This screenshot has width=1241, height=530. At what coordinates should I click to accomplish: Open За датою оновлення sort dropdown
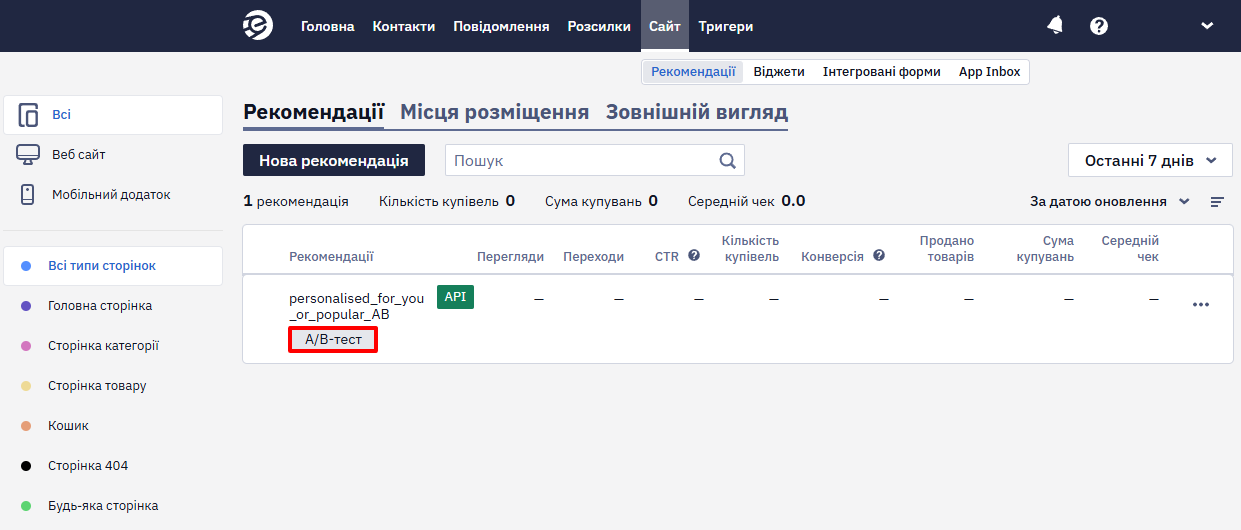click(1110, 201)
